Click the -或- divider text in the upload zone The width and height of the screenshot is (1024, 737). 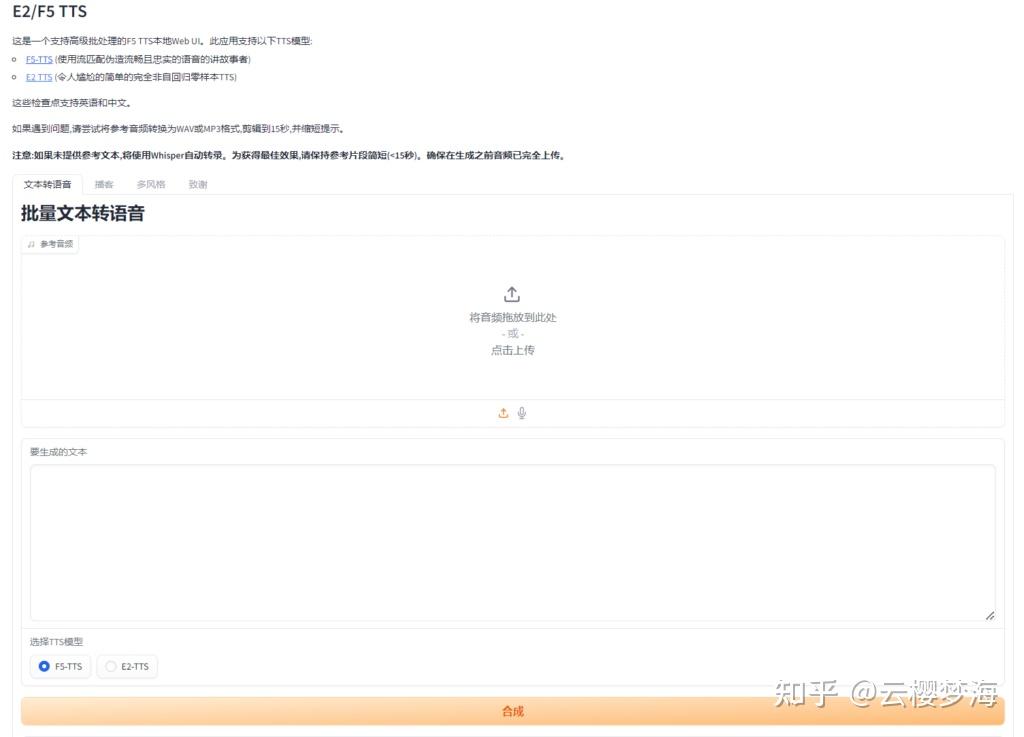pyautogui.click(x=511, y=333)
